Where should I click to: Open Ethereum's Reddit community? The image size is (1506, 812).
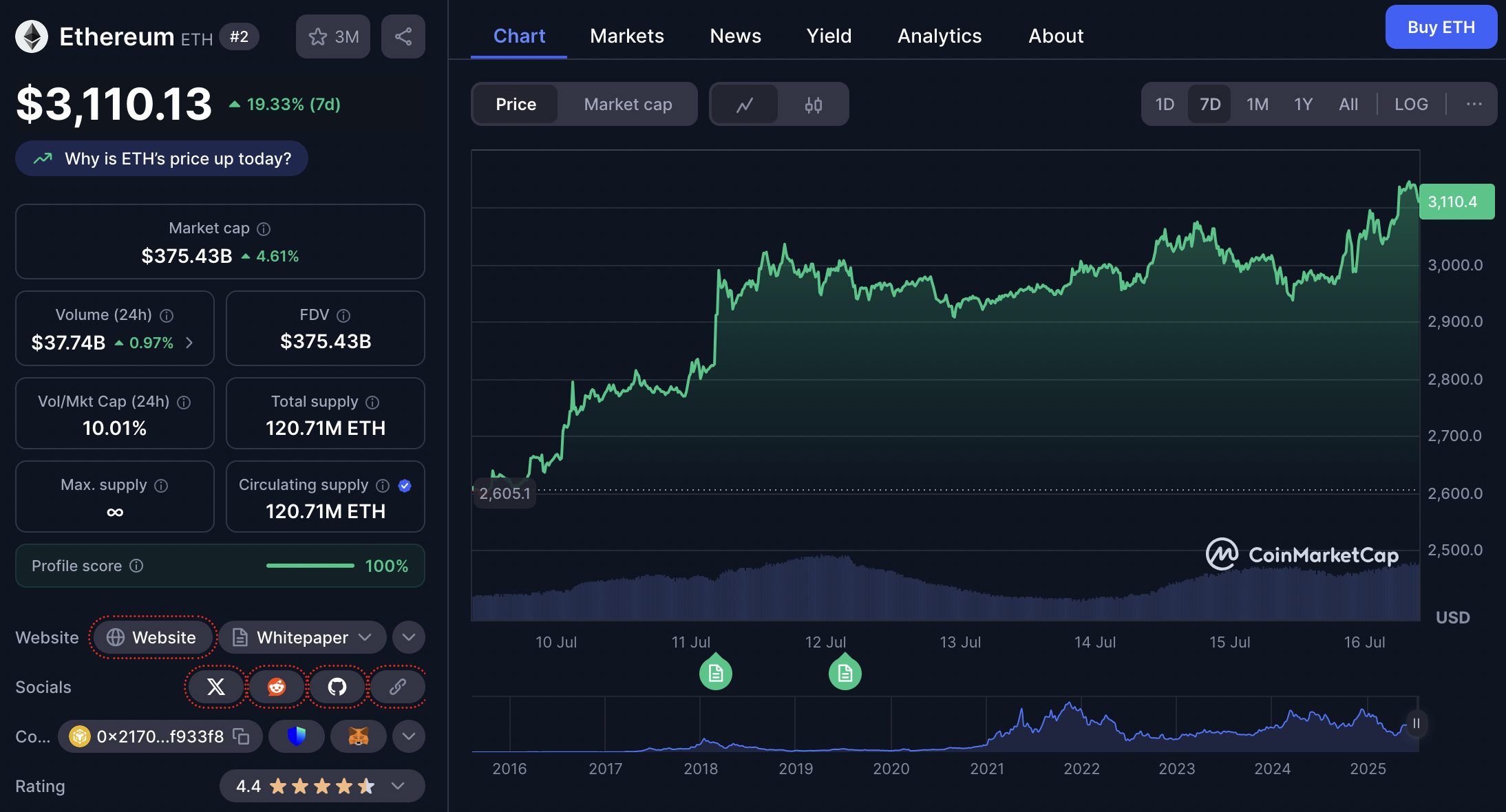point(277,687)
